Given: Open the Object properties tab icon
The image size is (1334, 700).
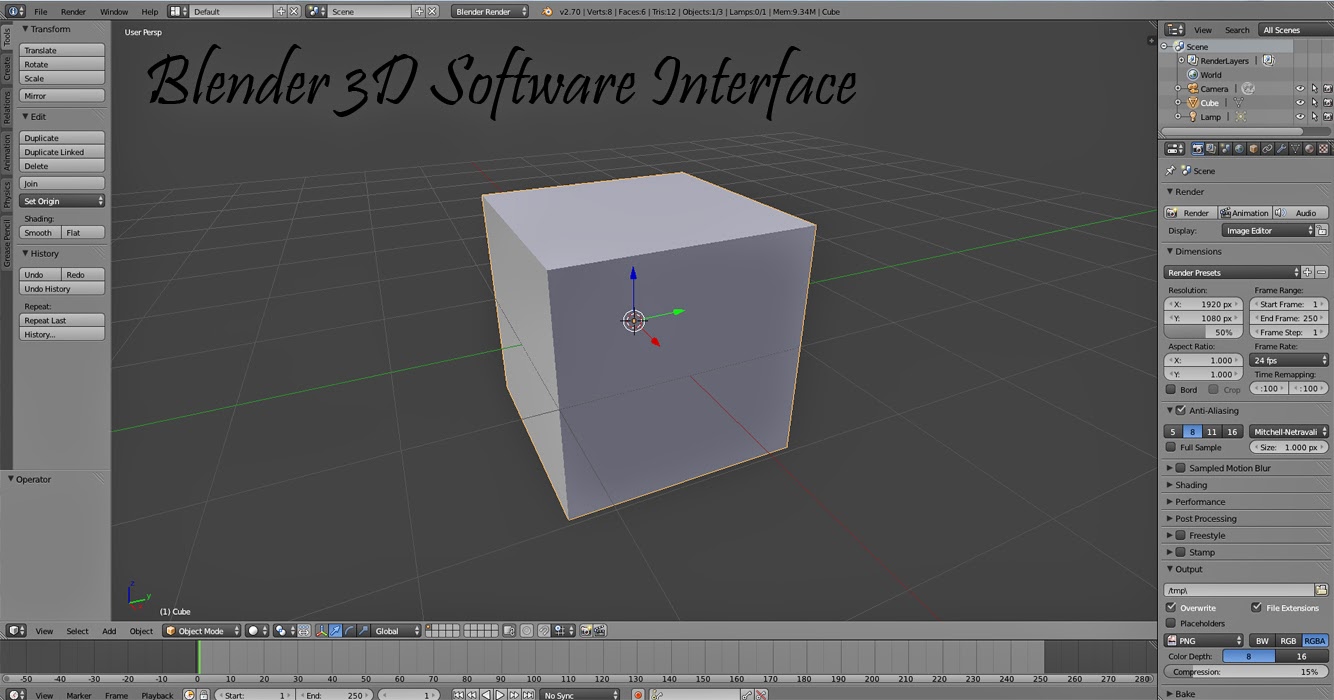Looking at the screenshot, I should click(x=1253, y=149).
